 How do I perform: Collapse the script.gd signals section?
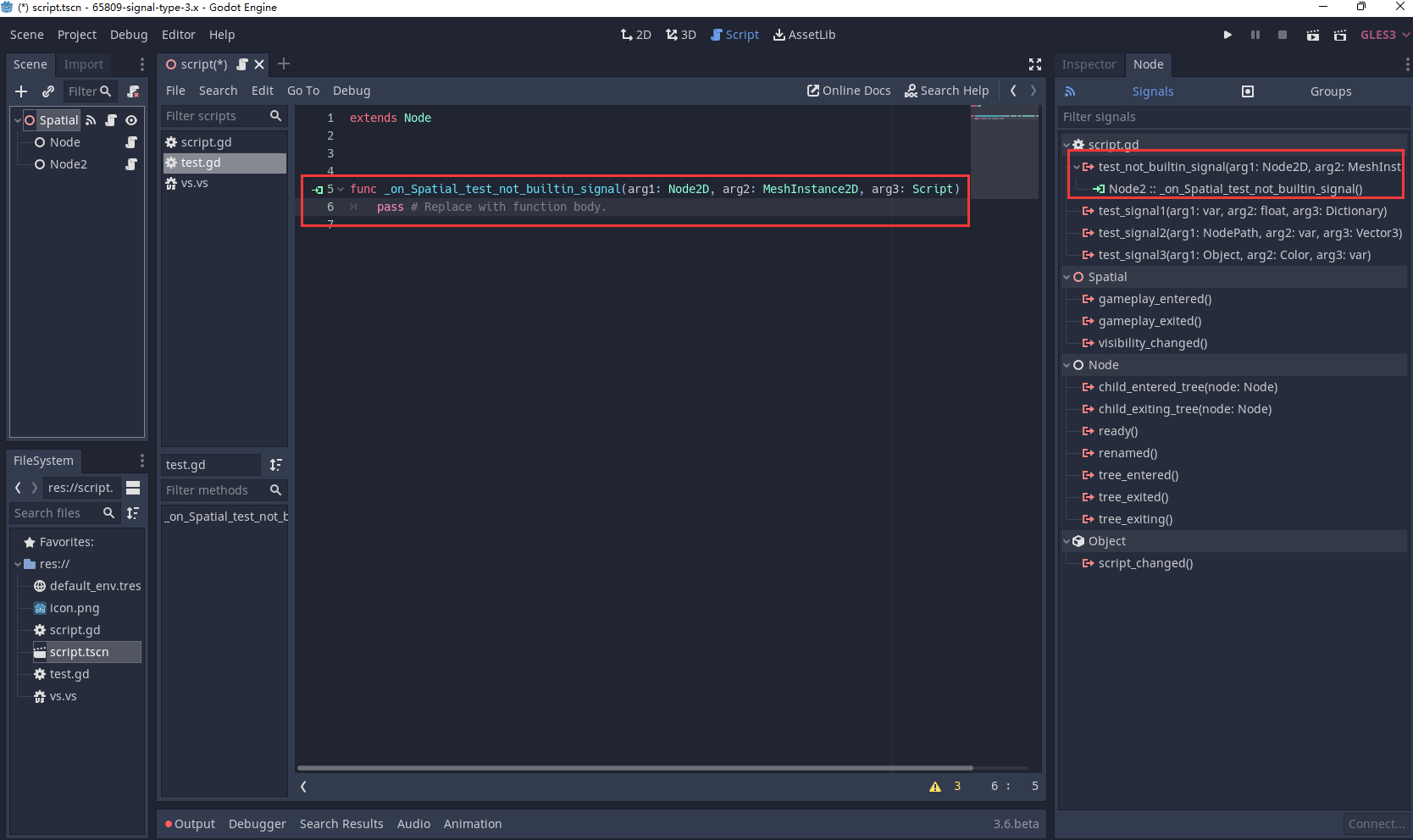coord(1067,145)
